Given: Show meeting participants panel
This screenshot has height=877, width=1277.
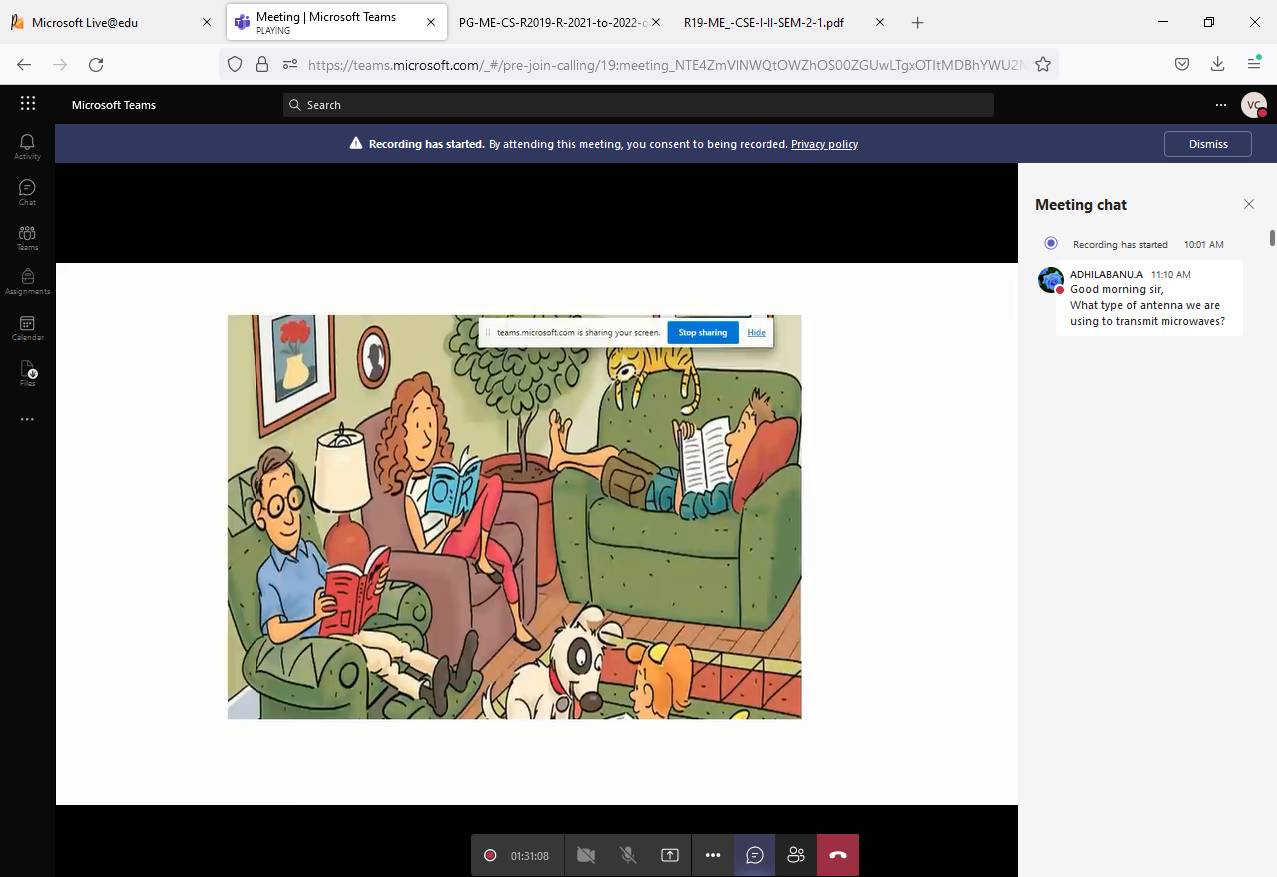Looking at the screenshot, I should [x=796, y=855].
